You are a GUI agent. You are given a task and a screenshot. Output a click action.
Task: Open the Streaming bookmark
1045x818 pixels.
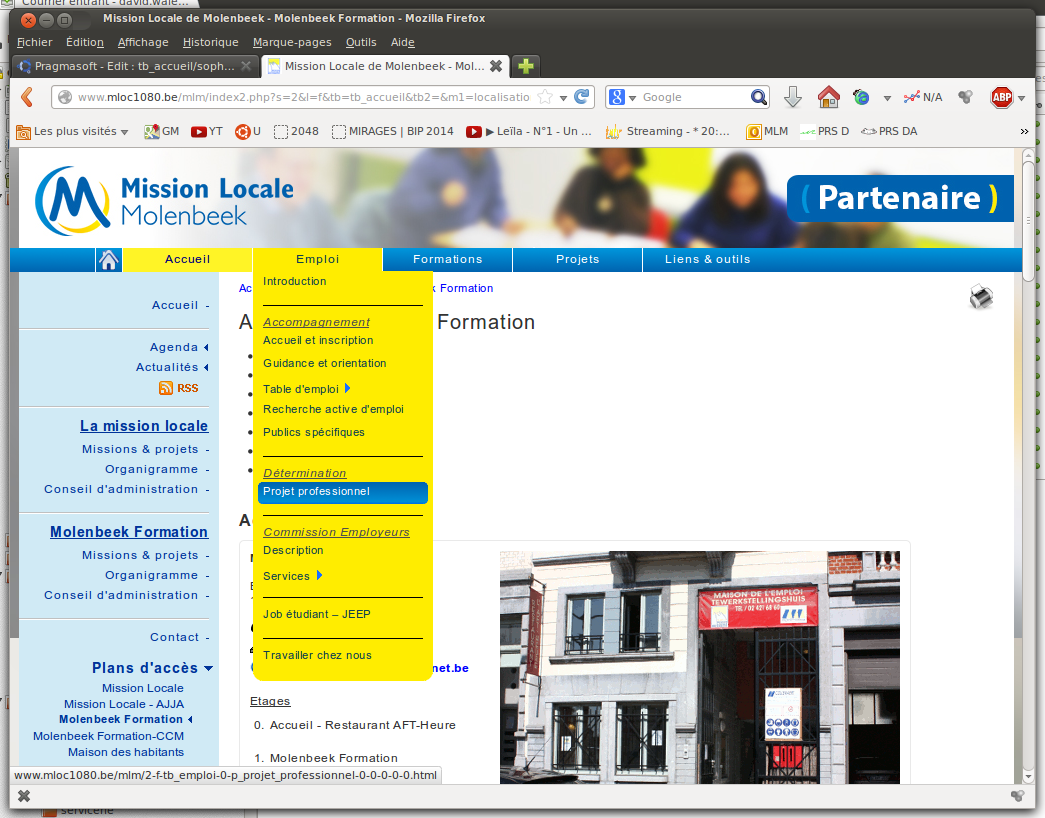[668, 131]
